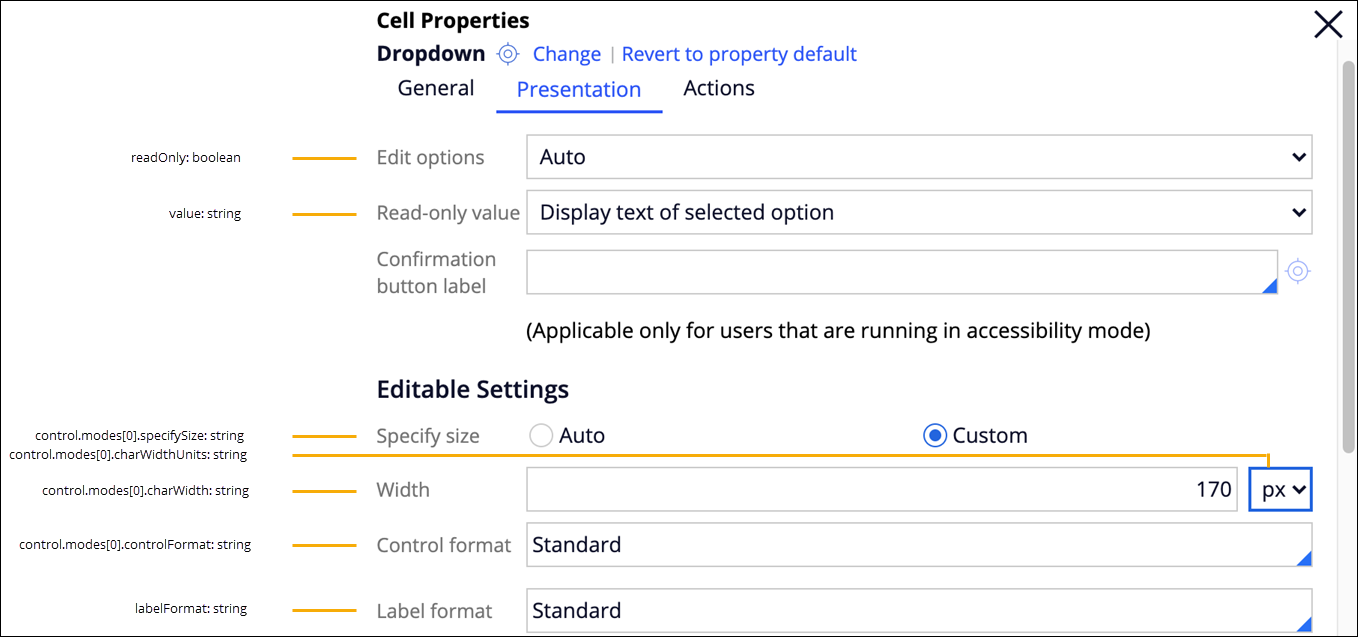Click blue corner triangle in Label format field
The height and width of the screenshot is (637, 1358).
(1303, 624)
